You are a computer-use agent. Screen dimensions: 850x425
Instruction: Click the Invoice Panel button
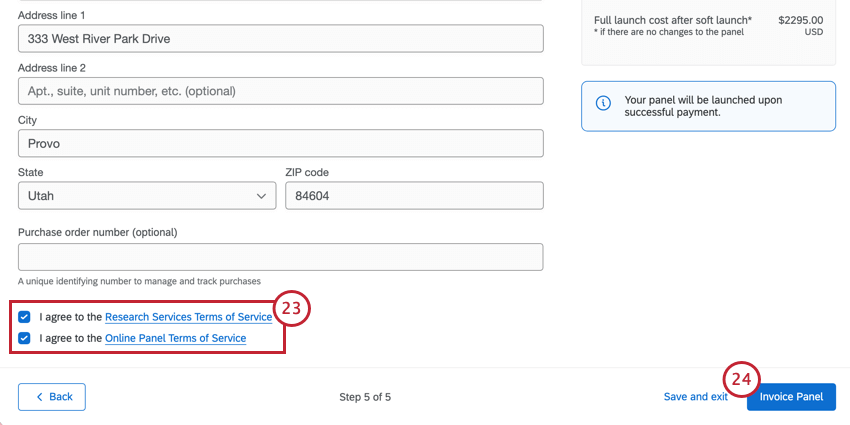791,397
